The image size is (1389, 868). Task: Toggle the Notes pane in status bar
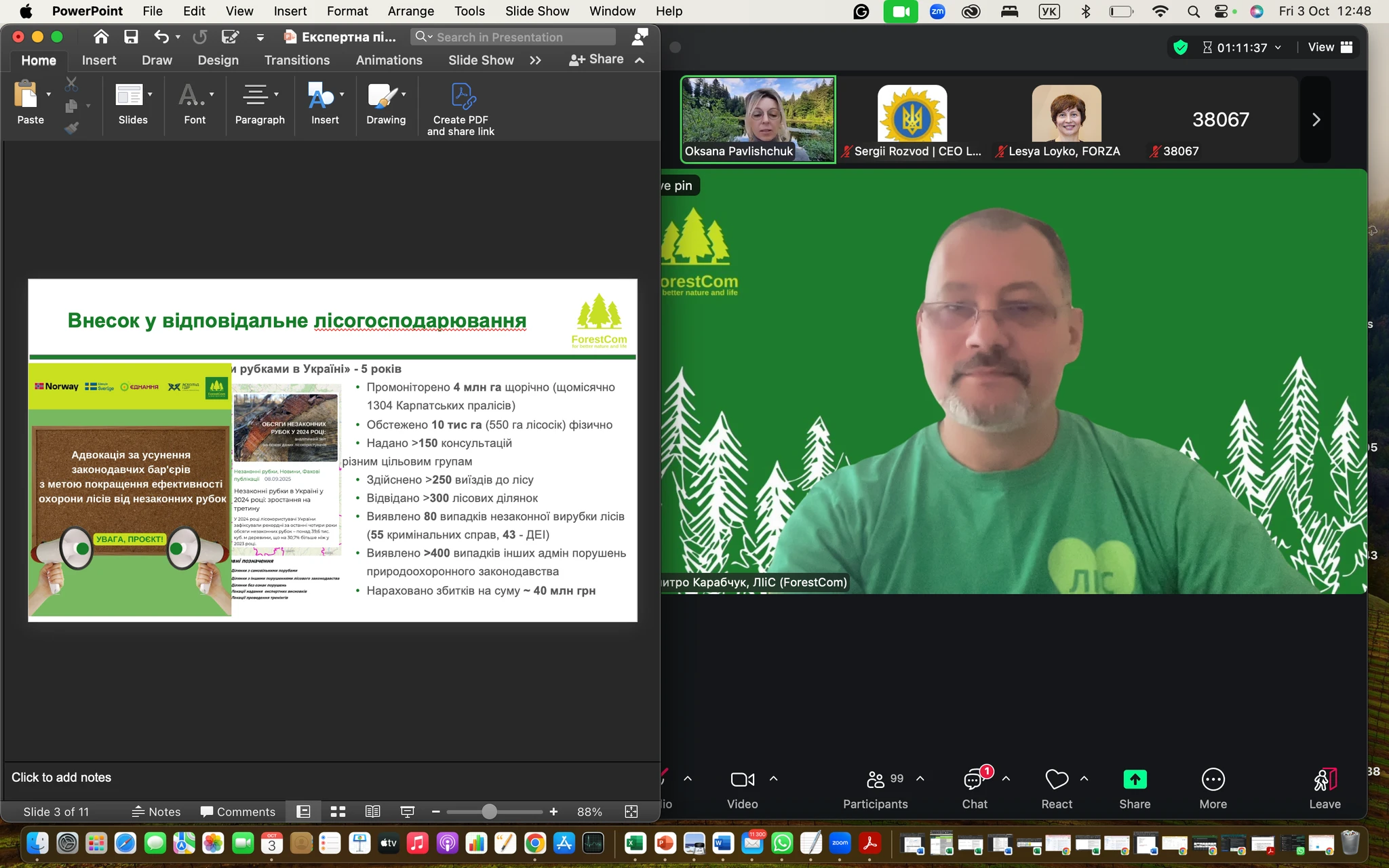(x=156, y=812)
